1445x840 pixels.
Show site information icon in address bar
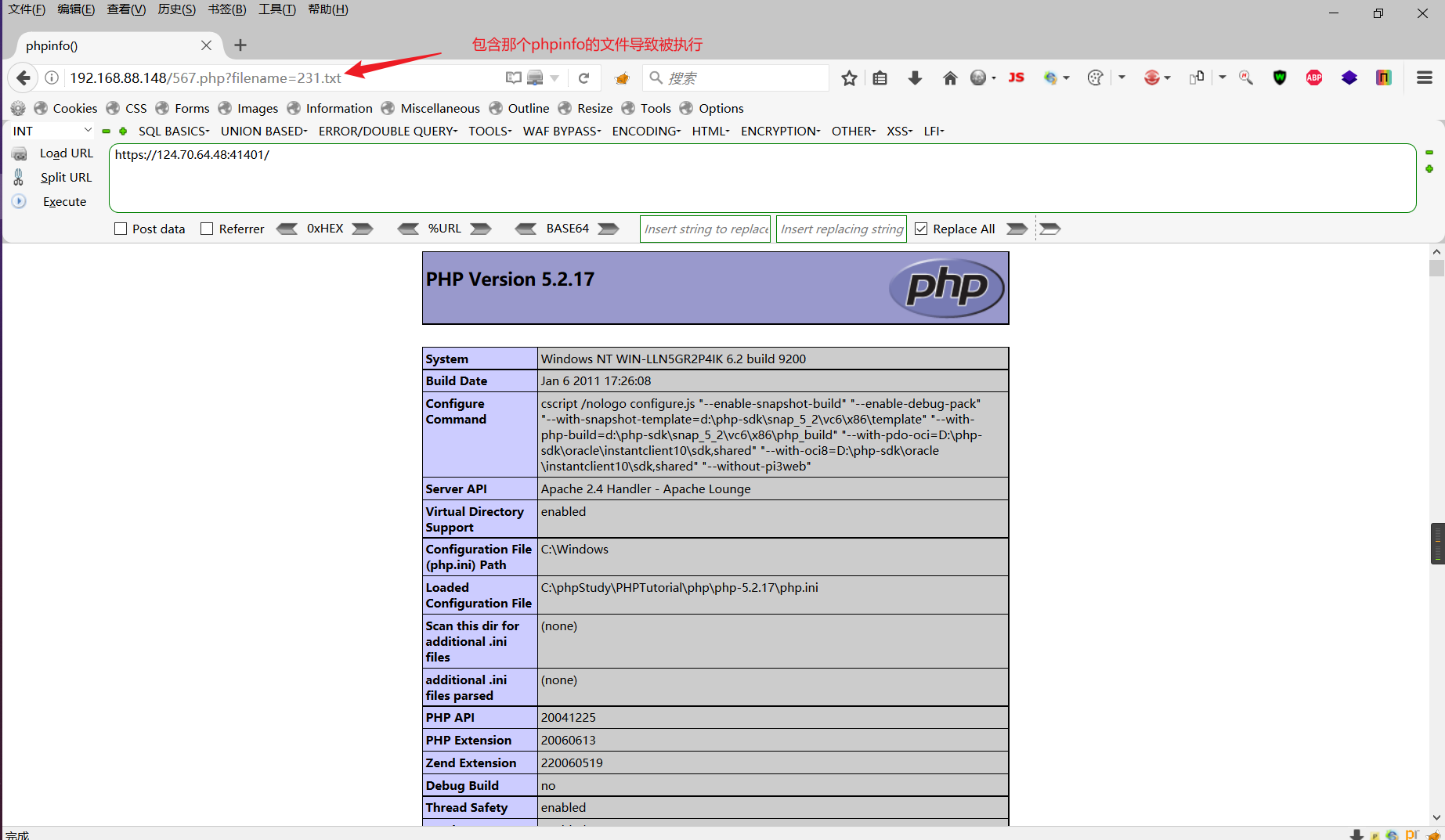coord(52,78)
